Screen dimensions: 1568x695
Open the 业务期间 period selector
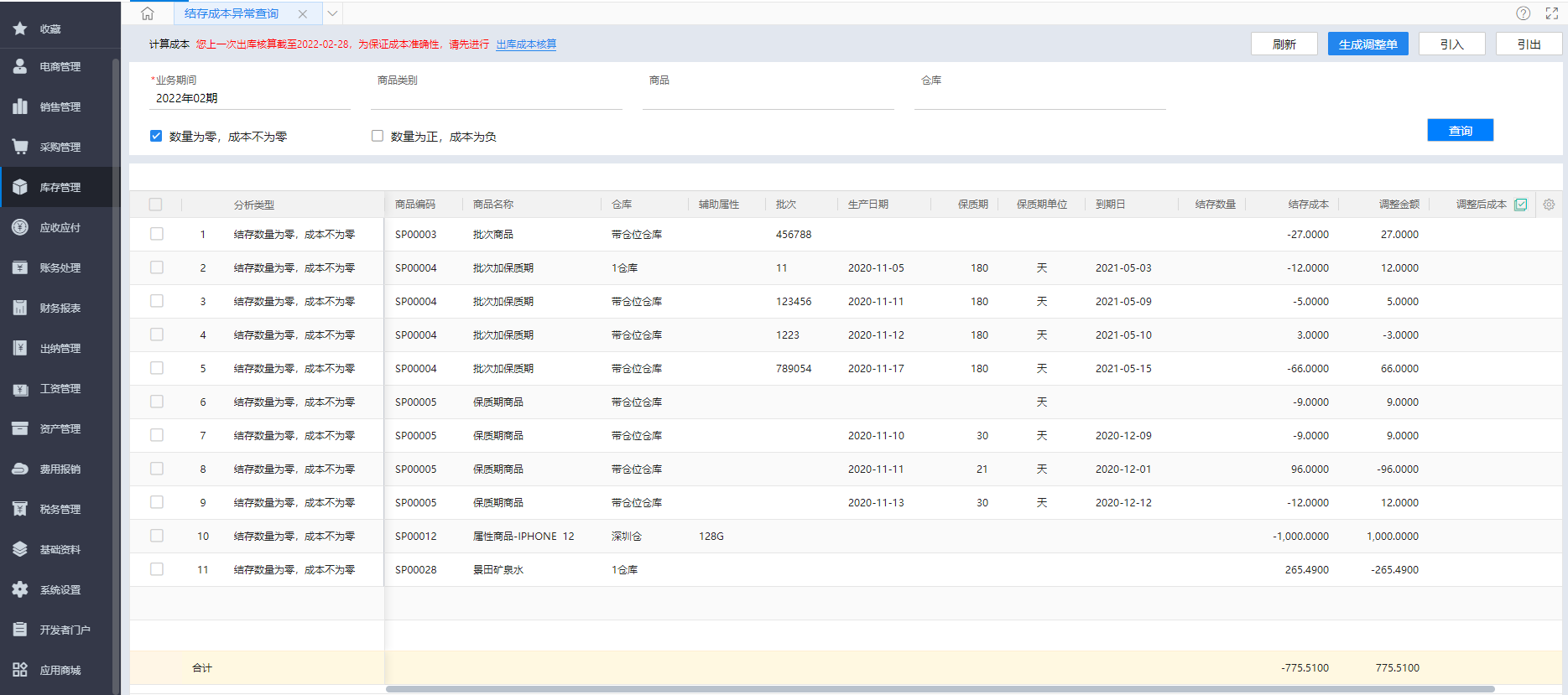[250, 98]
